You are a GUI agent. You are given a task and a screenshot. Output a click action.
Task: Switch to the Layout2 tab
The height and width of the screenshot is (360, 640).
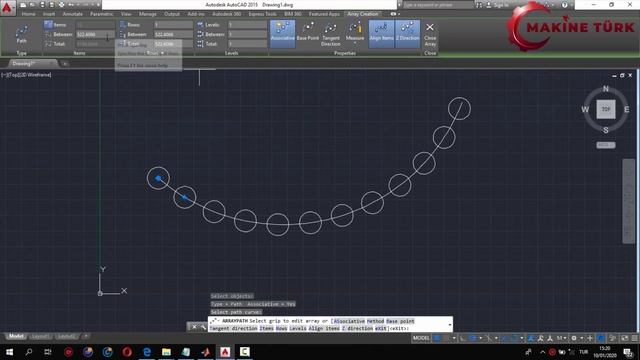pyautogui.click(x=66, y=336)
